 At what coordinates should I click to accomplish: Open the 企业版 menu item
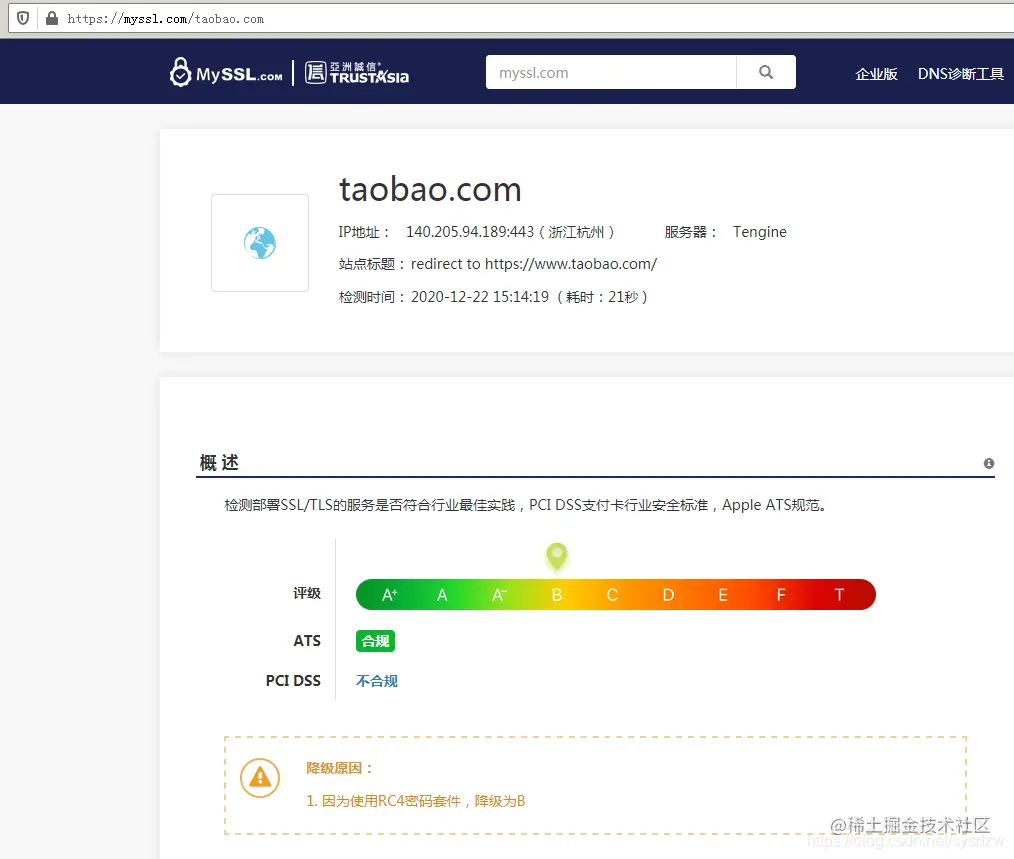[876, 74]
